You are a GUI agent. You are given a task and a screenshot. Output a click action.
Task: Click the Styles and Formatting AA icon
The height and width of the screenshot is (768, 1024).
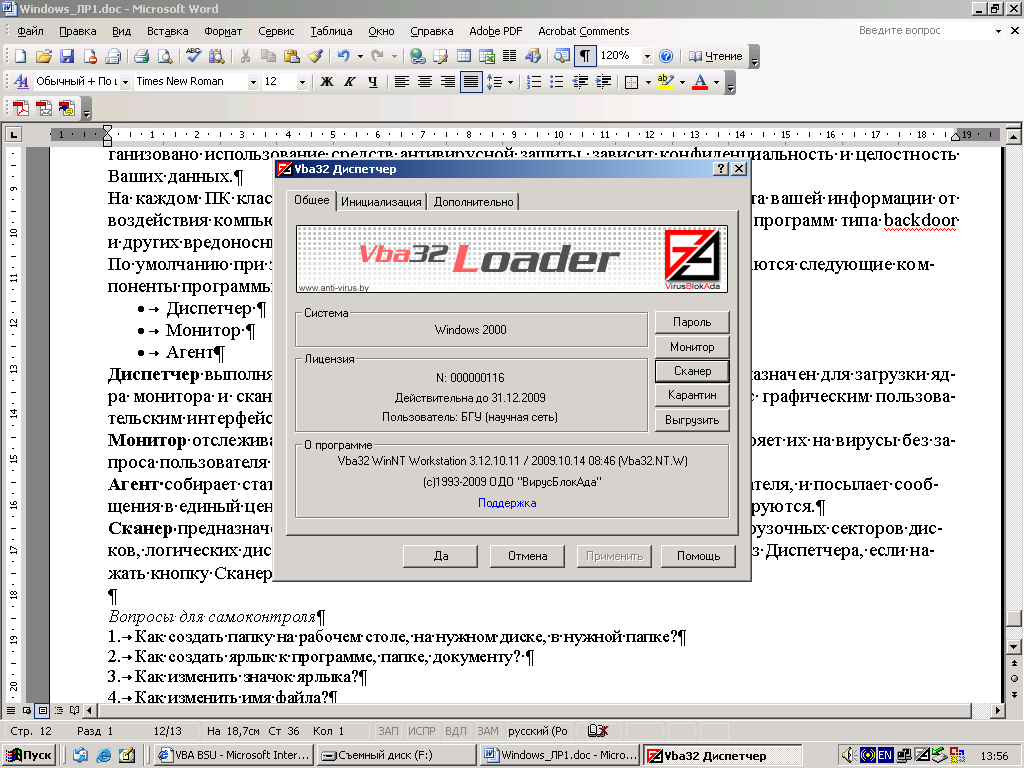[21, 82]
